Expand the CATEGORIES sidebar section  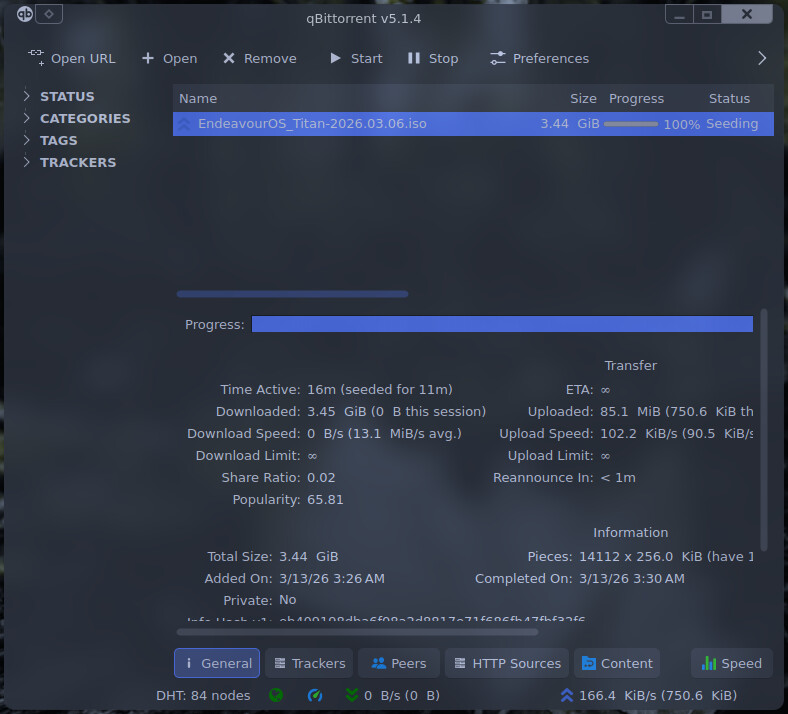(x=27, y=118)
